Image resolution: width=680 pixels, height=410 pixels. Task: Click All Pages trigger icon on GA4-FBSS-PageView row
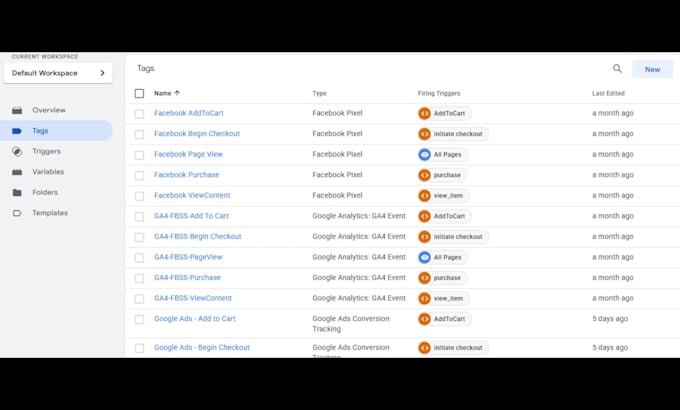[x=424, y=257]
